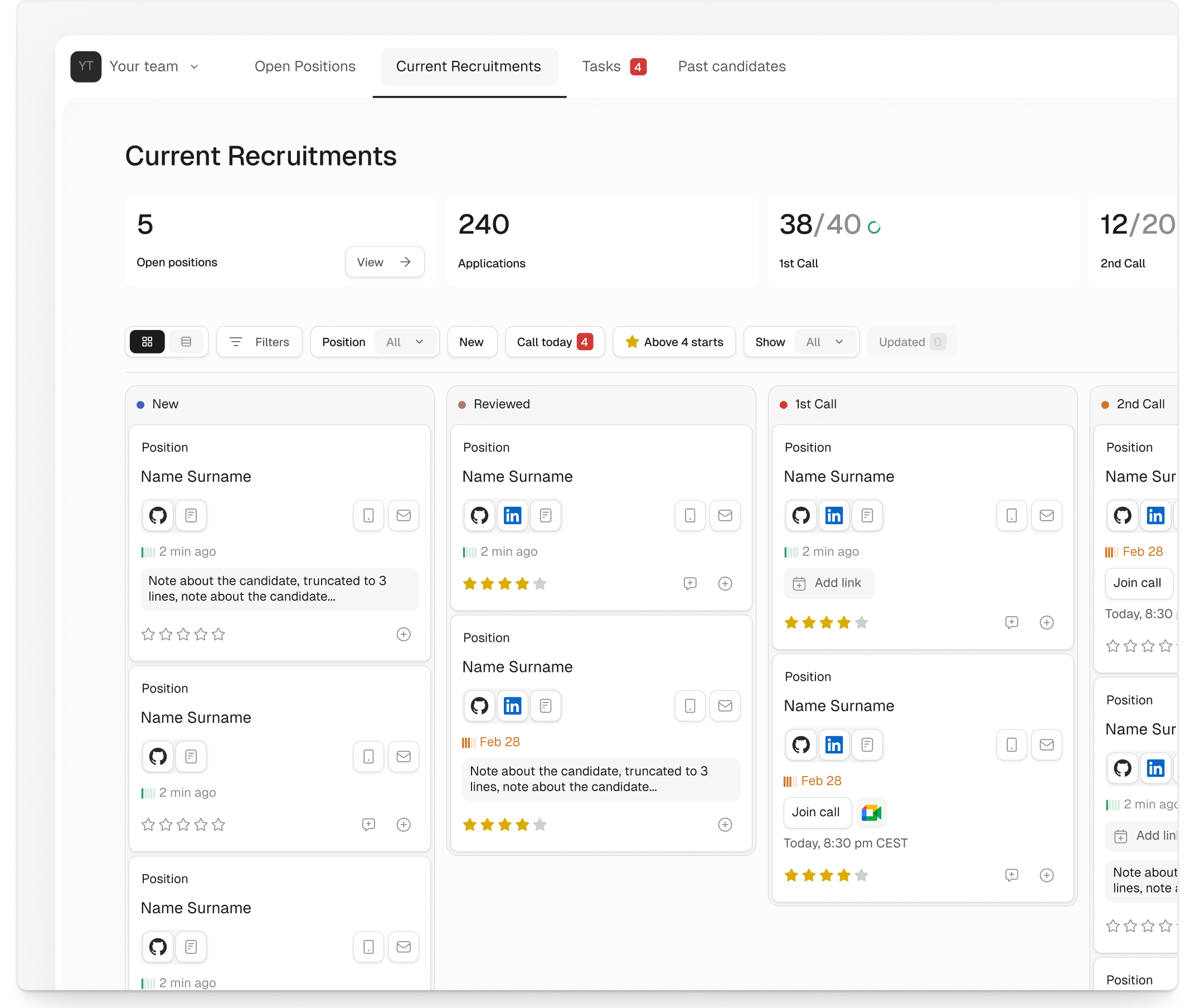Click phone icon on first New card
The width and height of the screenshot is (1195, 1008).
(x=368, y=515)
